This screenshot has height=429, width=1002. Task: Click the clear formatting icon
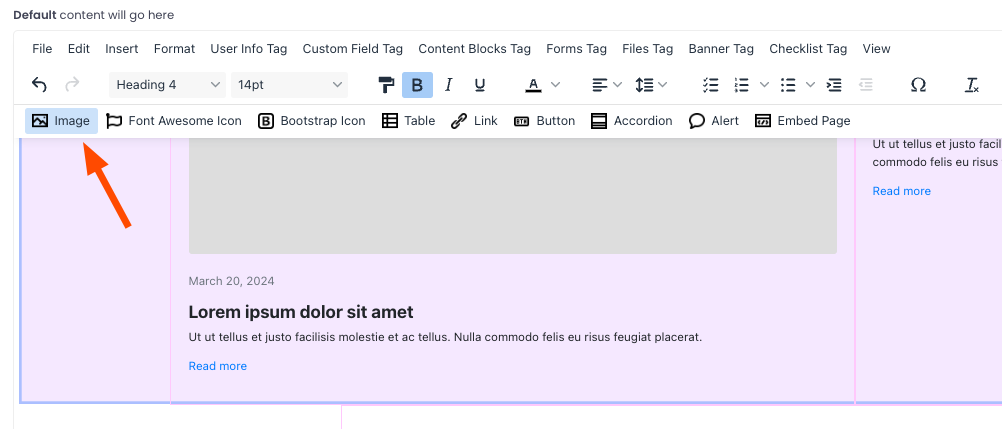click(971, 85)
